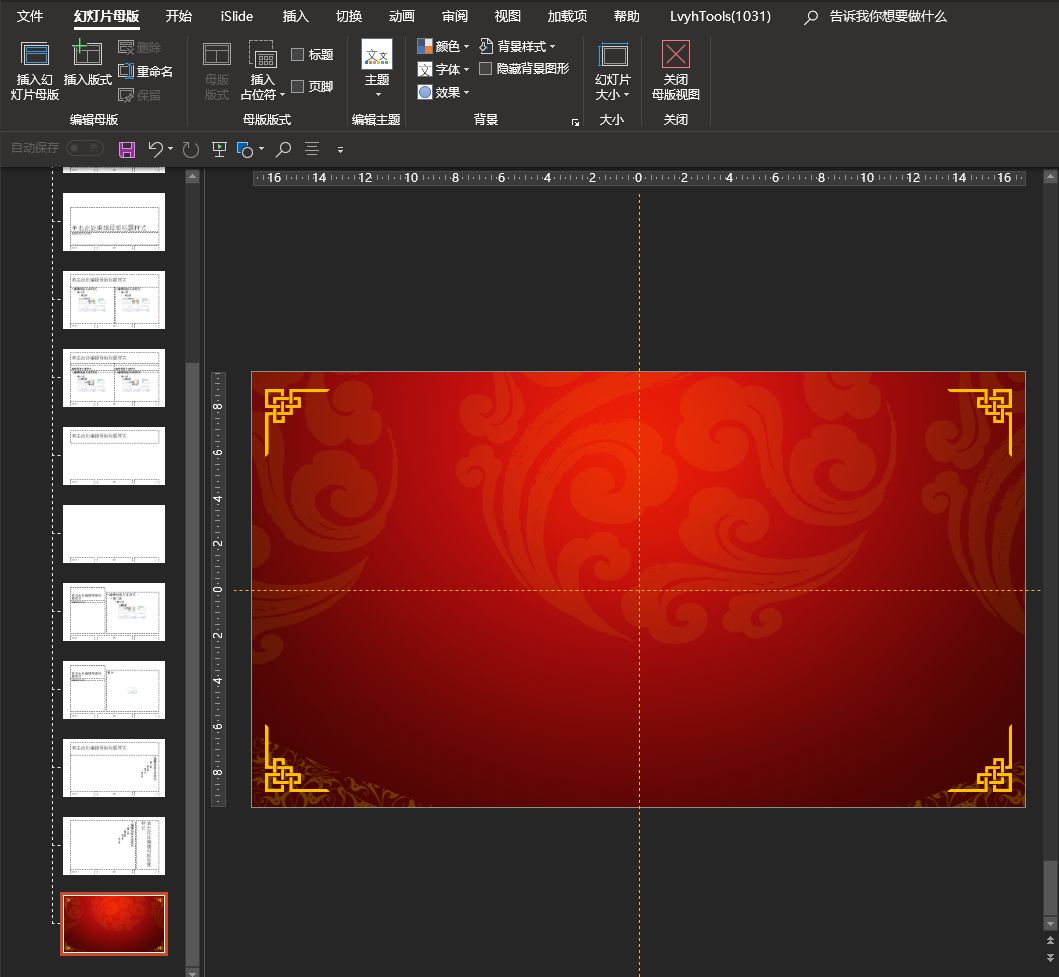Click the purple save icon
This screenshot has height=977, width=1059.
click(x=127, y=149)
